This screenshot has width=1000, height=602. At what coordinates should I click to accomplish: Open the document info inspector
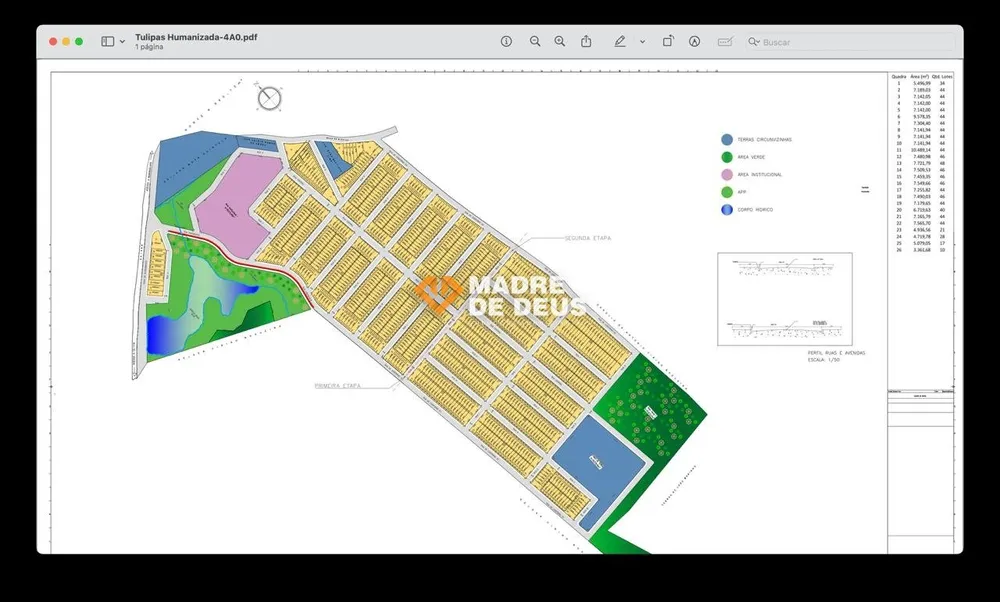[x=506, y=41]
